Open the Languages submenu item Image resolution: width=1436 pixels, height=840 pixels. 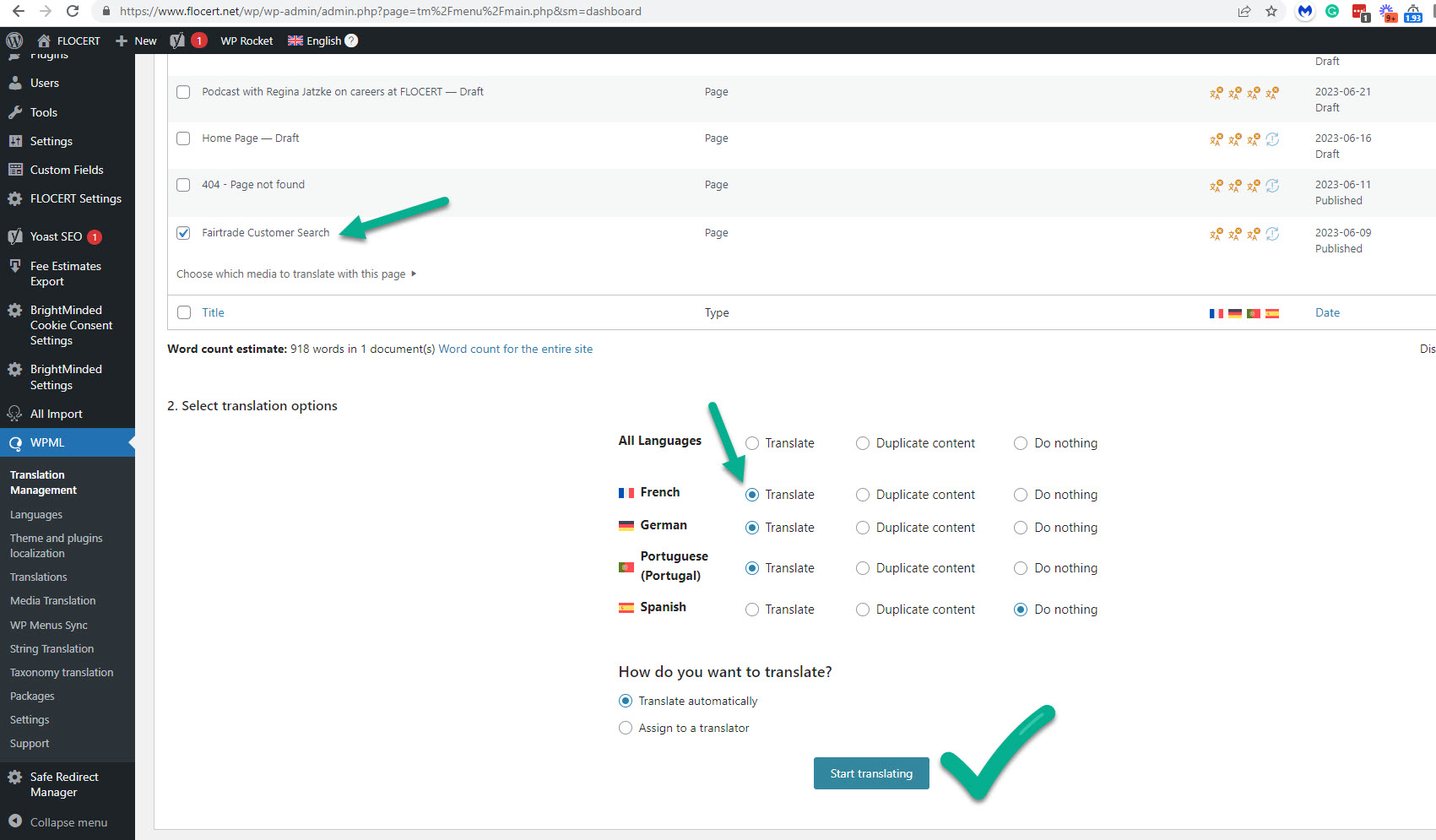pos(36,514)
